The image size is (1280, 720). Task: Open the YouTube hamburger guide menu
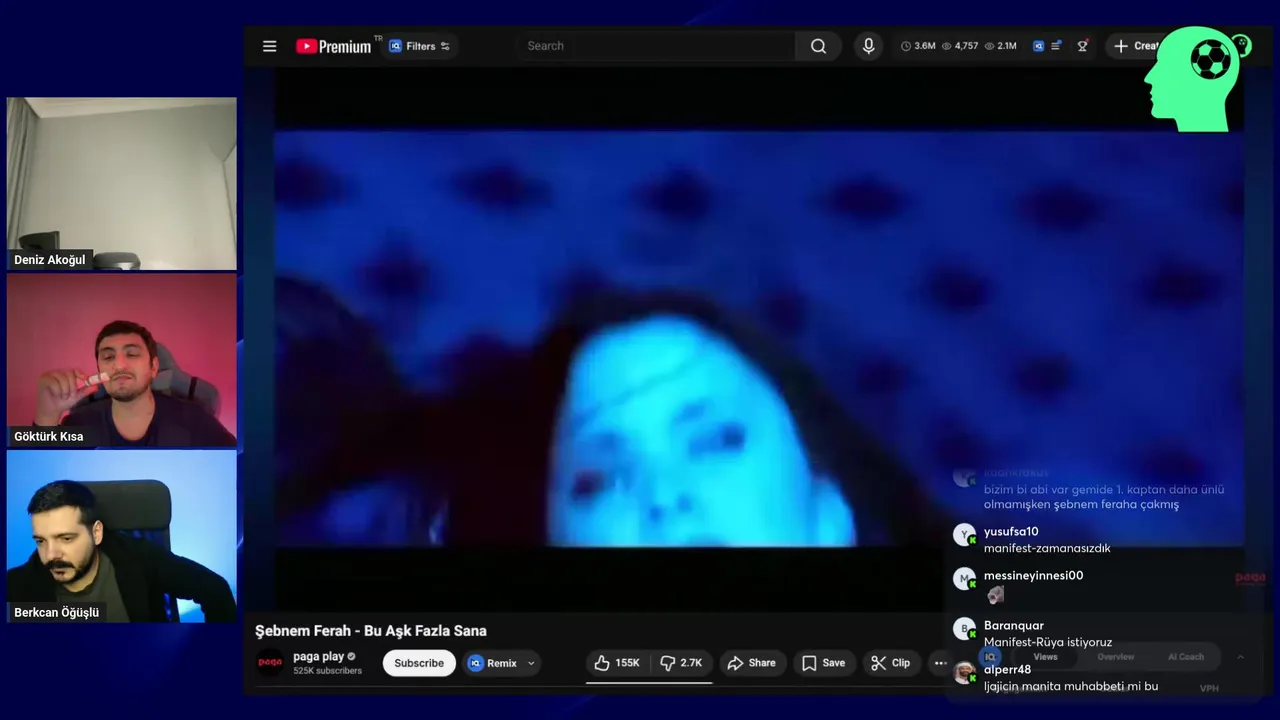[x=269, y=46]
